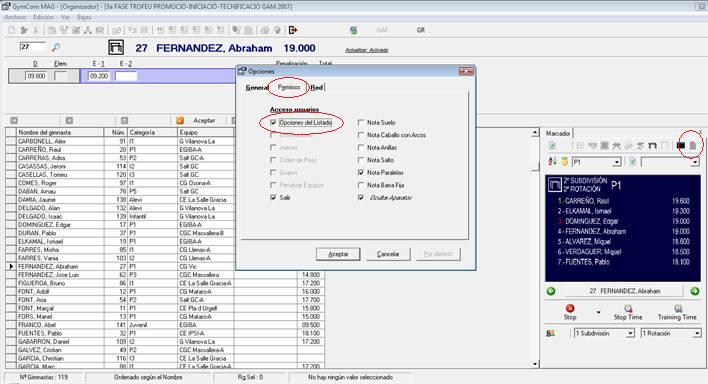Click the D score field showing 09.800

37,76
